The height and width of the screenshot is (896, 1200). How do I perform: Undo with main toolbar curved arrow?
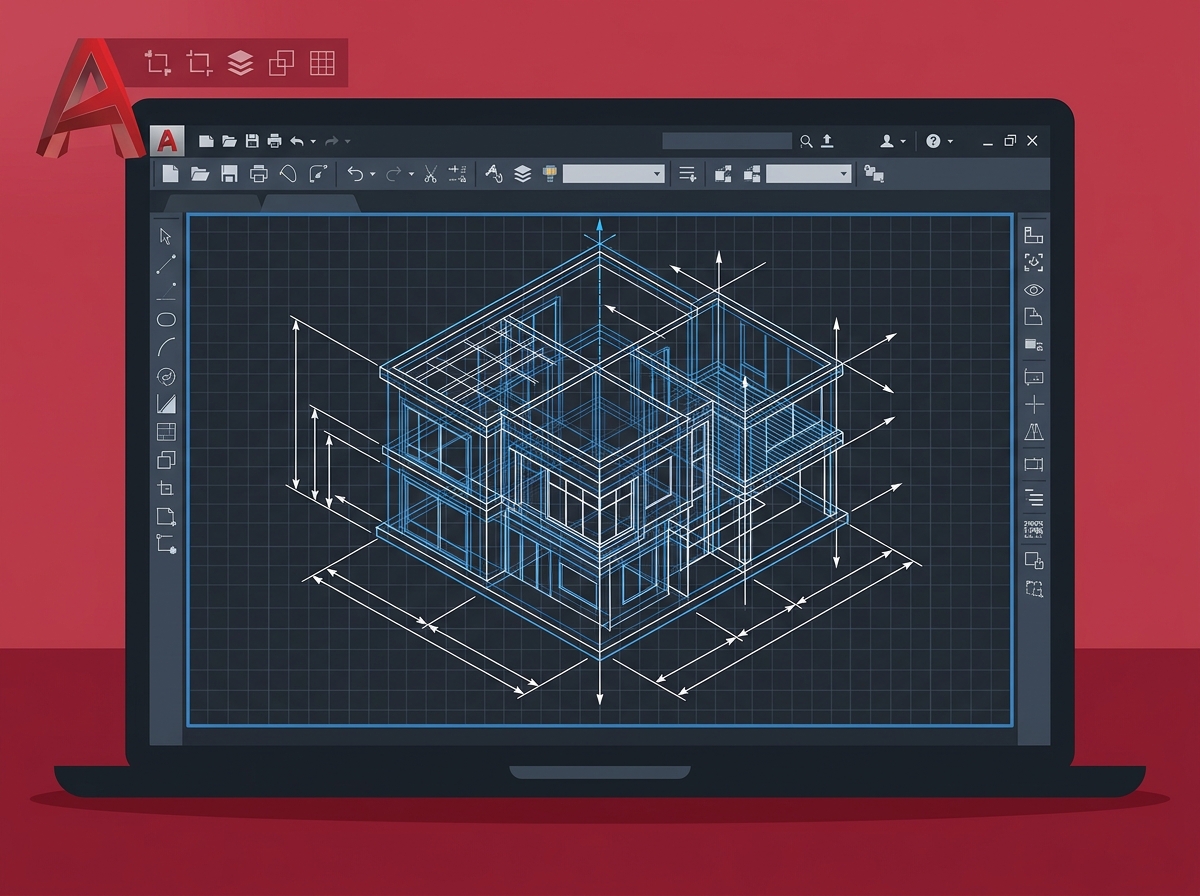[355, 174]
